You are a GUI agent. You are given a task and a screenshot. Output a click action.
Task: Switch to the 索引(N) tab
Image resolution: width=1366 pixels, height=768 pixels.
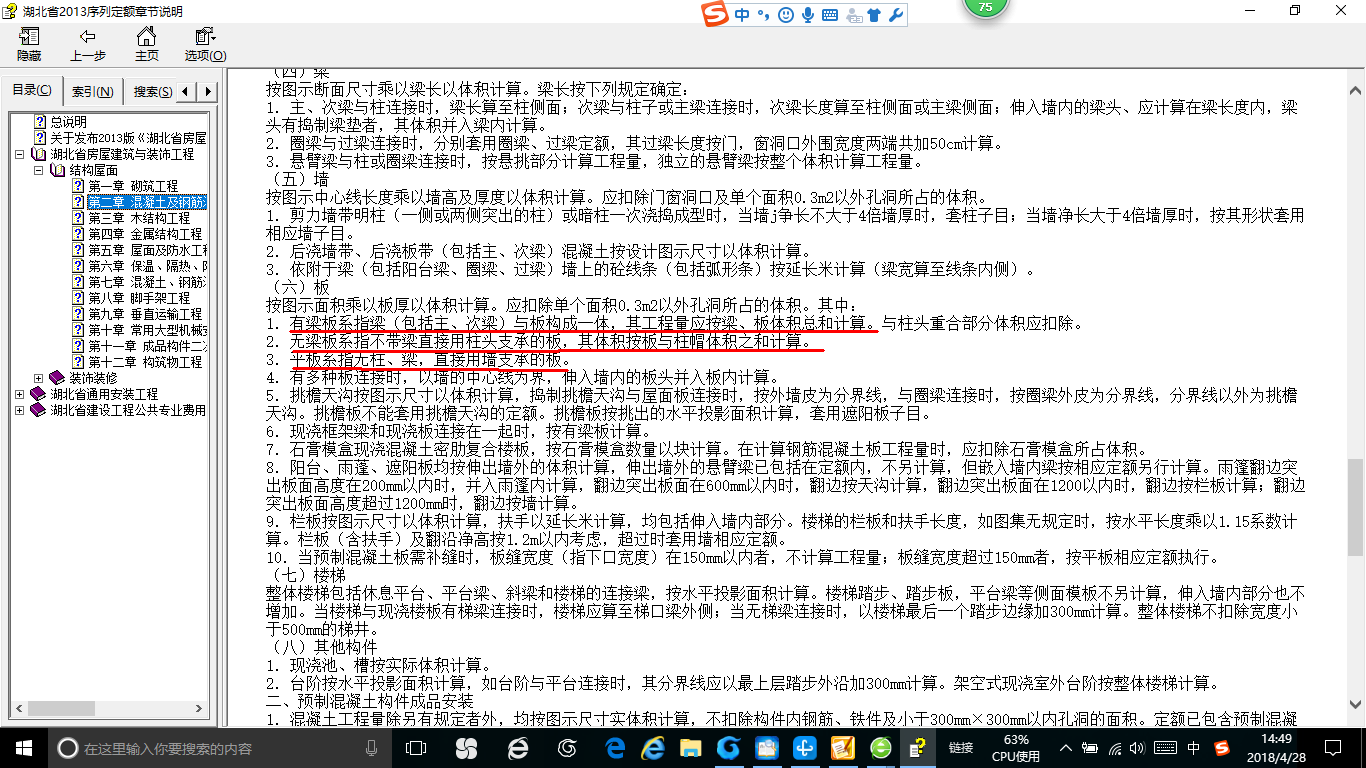coord(92,91)
